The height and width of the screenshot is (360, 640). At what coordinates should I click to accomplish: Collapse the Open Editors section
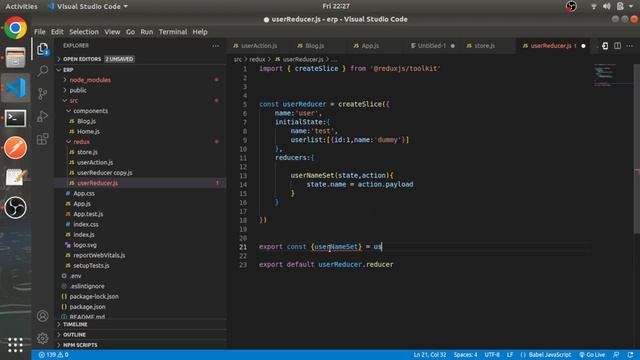click(x=140, y=59)
